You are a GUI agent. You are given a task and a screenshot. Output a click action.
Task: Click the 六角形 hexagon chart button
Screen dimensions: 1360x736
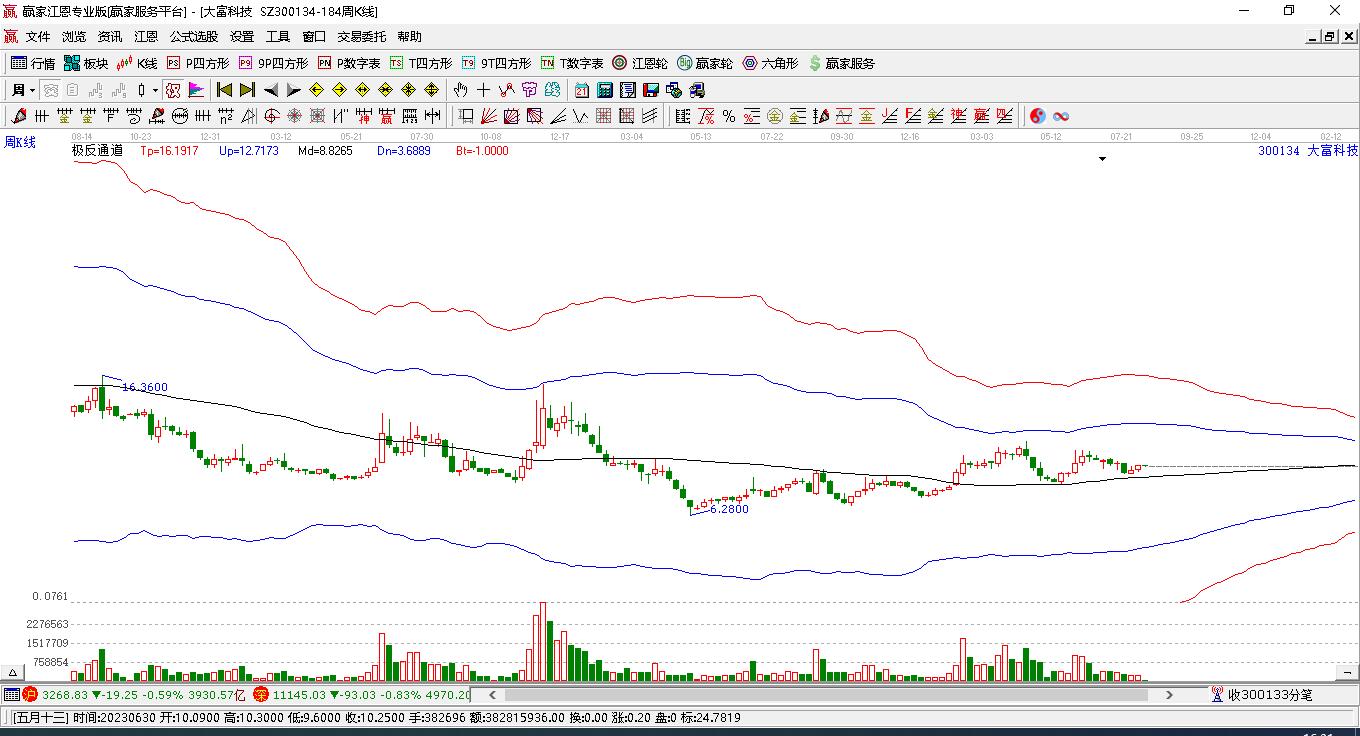(770, 63)
